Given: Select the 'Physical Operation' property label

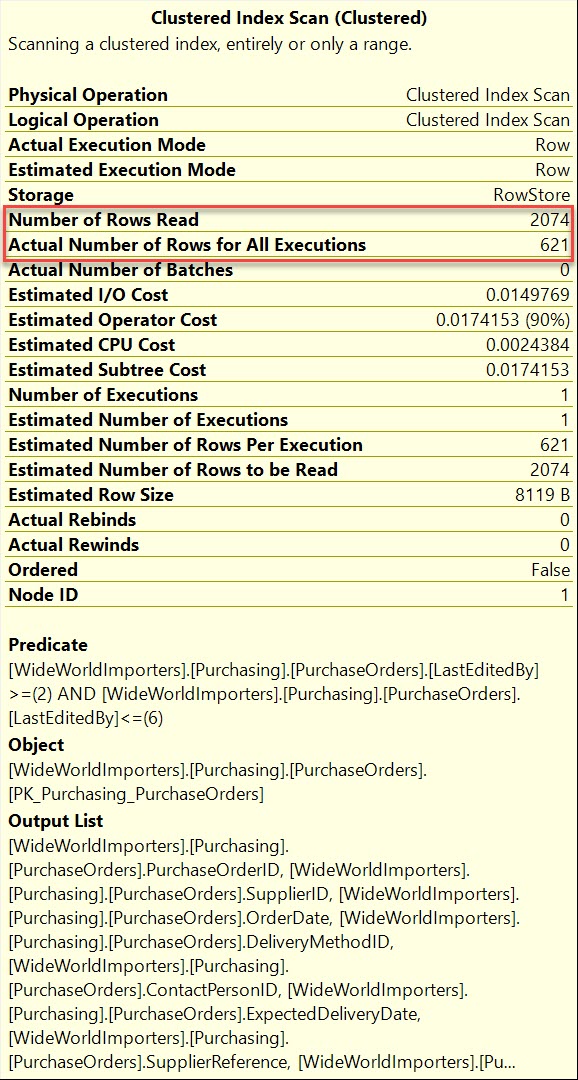Looking at the screenshot, I should click(x=88, y=95).
